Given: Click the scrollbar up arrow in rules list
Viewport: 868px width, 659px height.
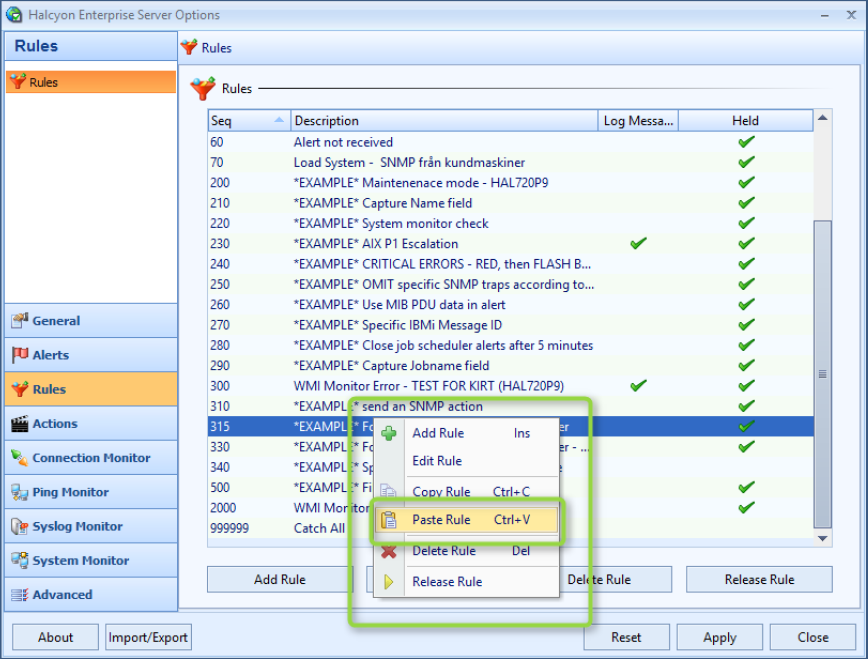Looking at the screenshot, I should (x=823, y=120).
